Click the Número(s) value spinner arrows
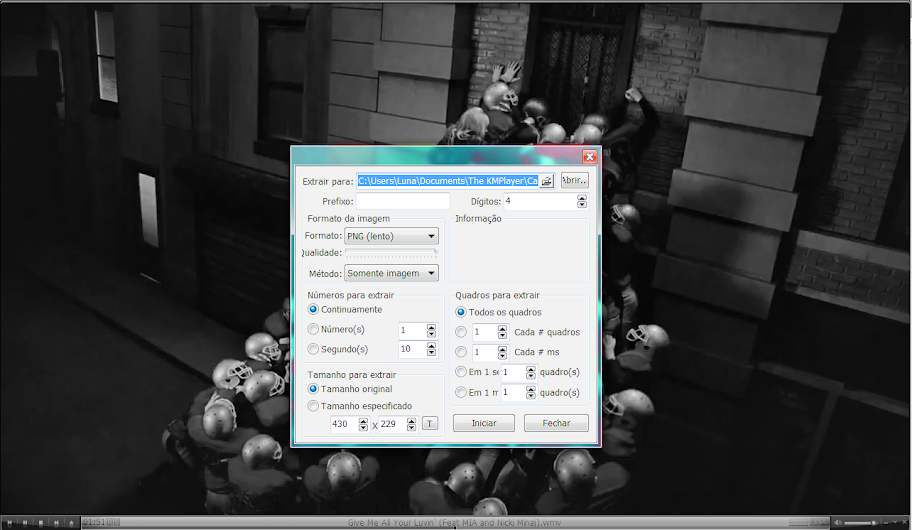The height and width of the screenshot is (530, 912). (431, 331)
